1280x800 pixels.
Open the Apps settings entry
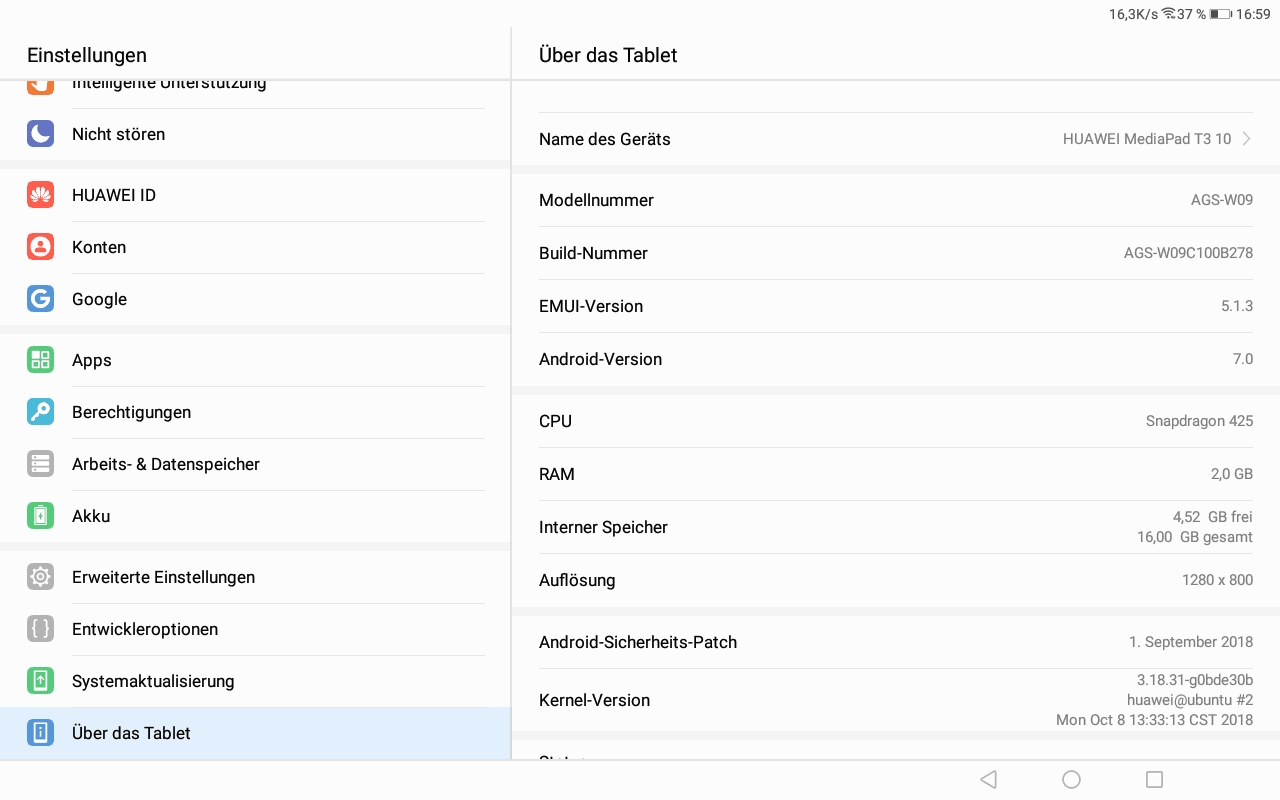coord(255,360)
